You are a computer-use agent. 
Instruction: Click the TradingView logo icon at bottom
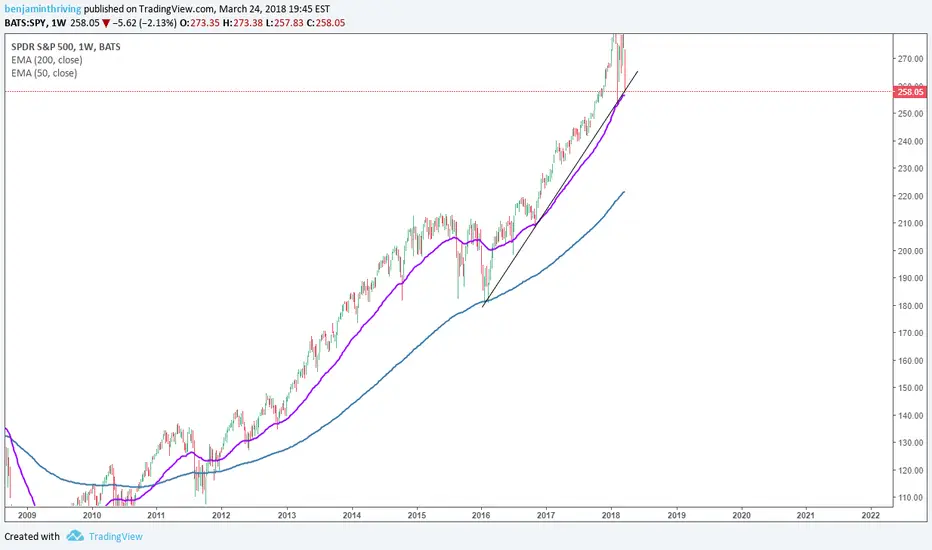[75, 536]
